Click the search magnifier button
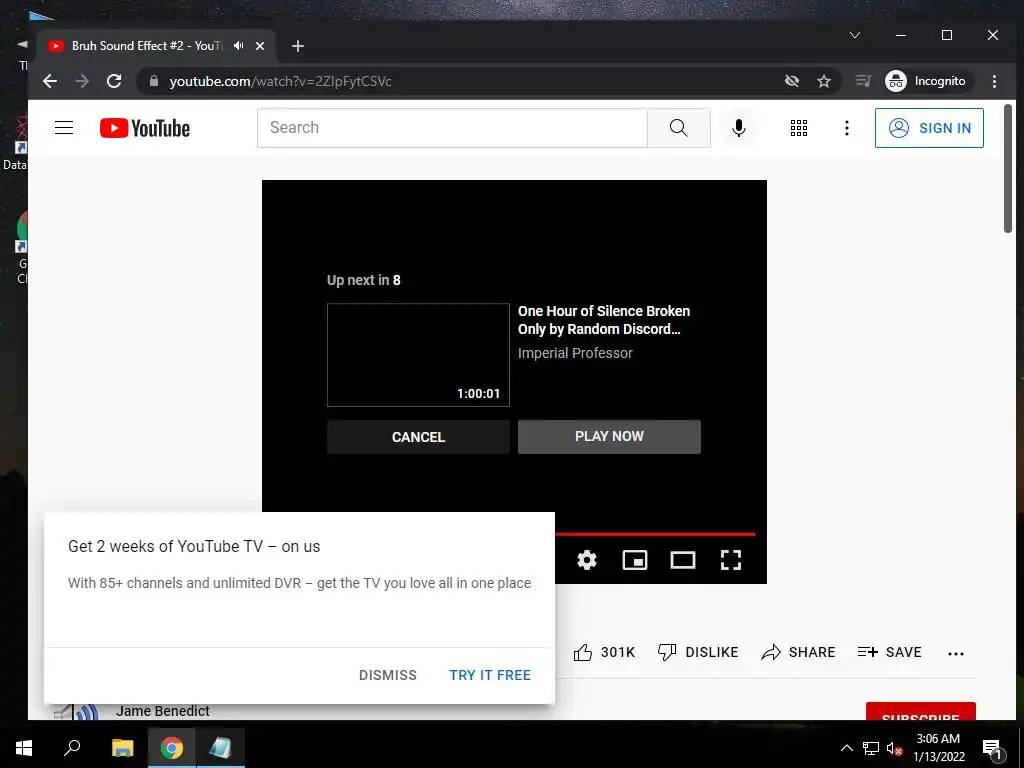 click(679, 128)
